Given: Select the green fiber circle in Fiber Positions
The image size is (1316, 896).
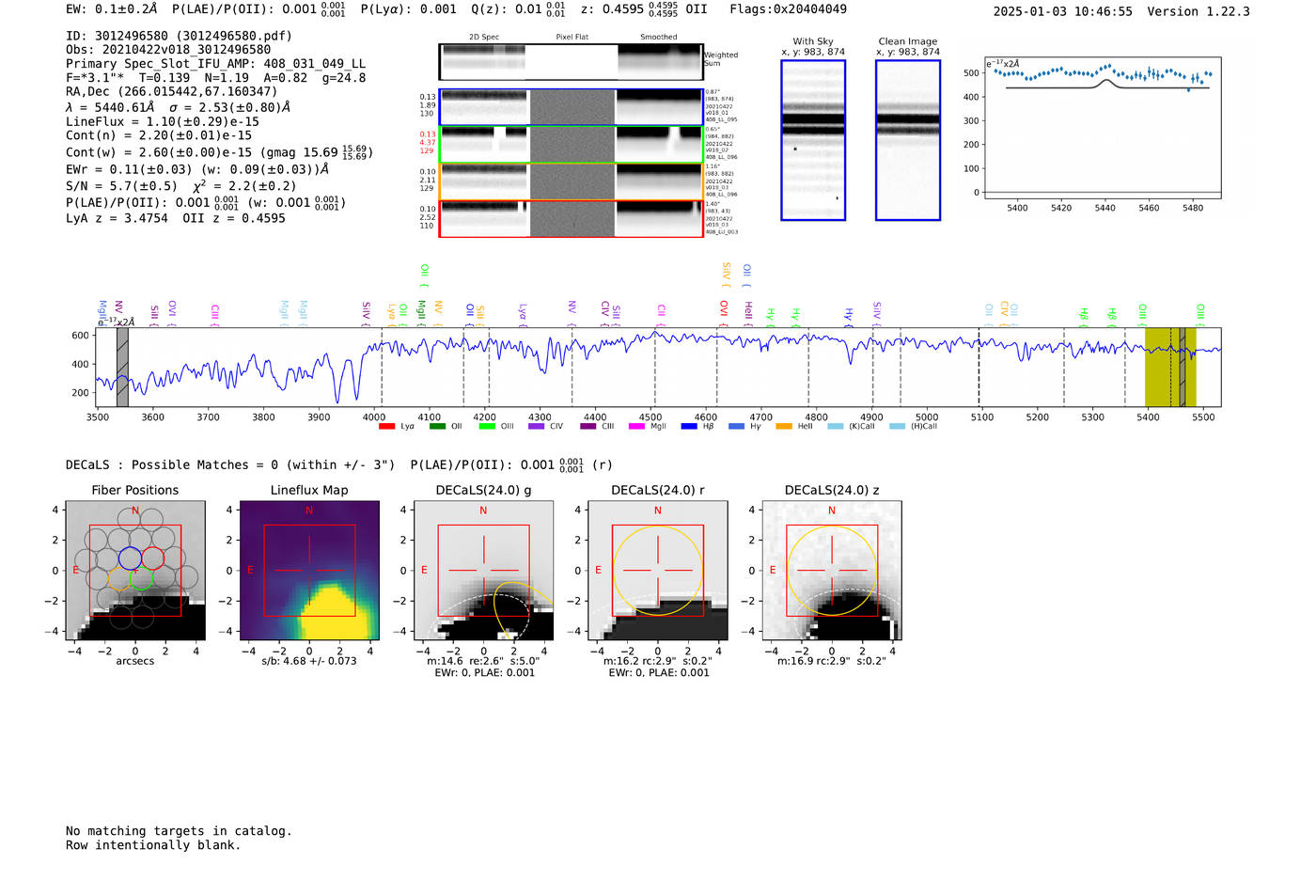Looking at the screenshot, I should click(141, 579).
